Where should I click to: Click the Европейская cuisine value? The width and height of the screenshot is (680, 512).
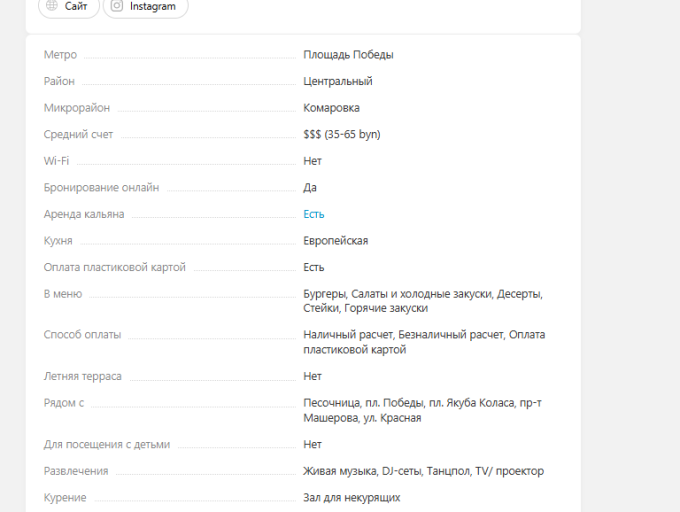336,241
